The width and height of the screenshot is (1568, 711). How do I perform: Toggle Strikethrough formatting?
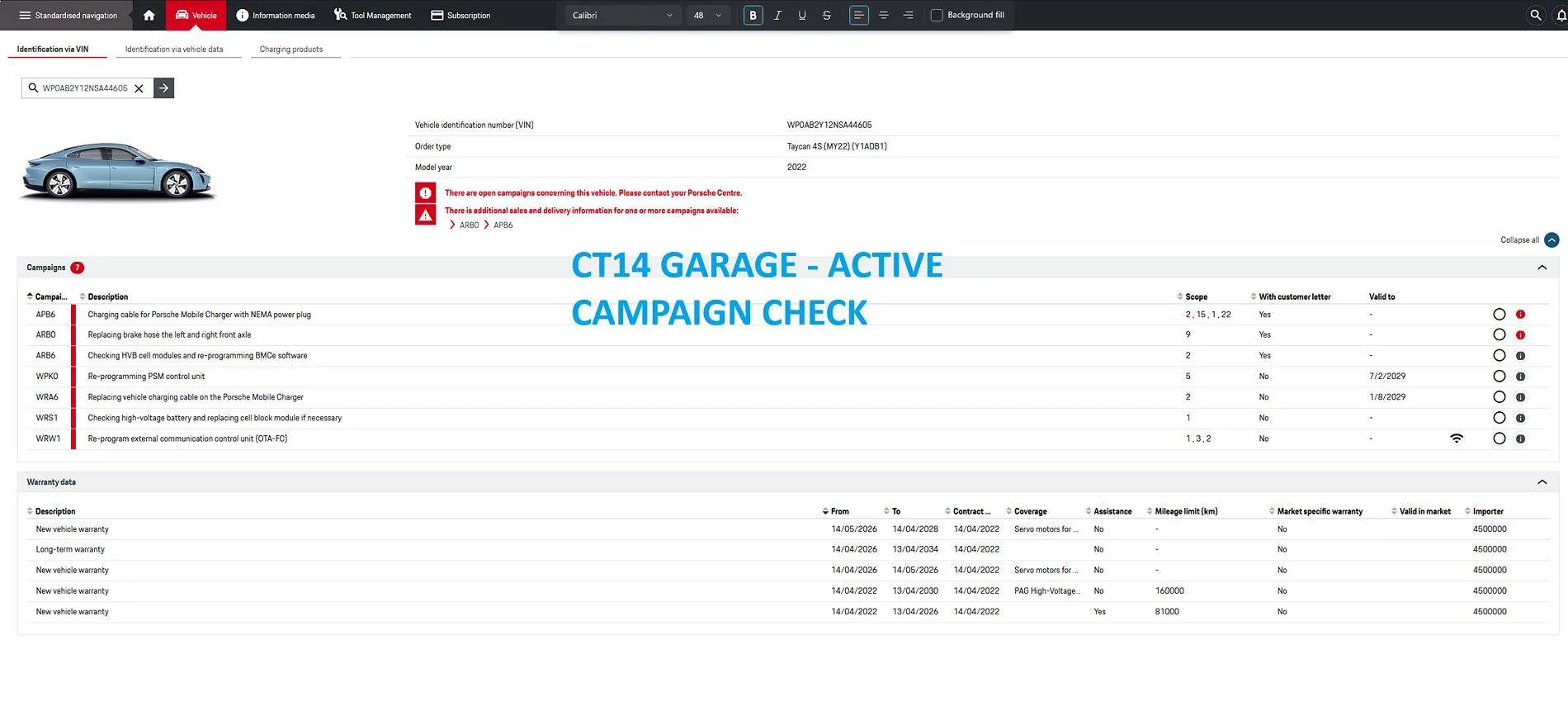(827, 15)
